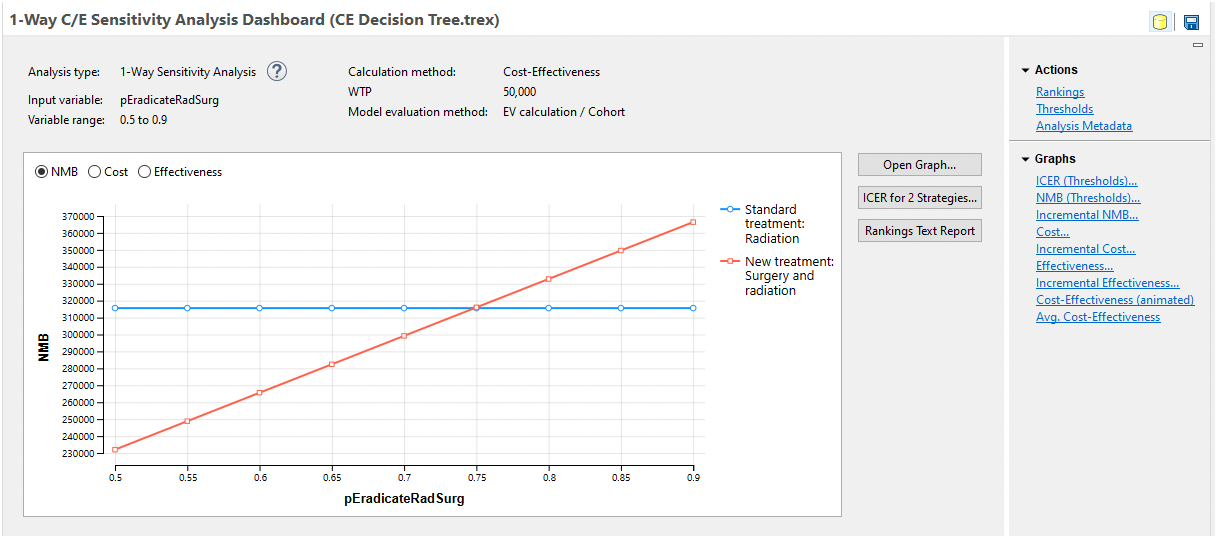This screenshot has height=537, width=1217.
Task: Collapse the Graphs section
Action: pyautogui.click(x=1025, y=159)
